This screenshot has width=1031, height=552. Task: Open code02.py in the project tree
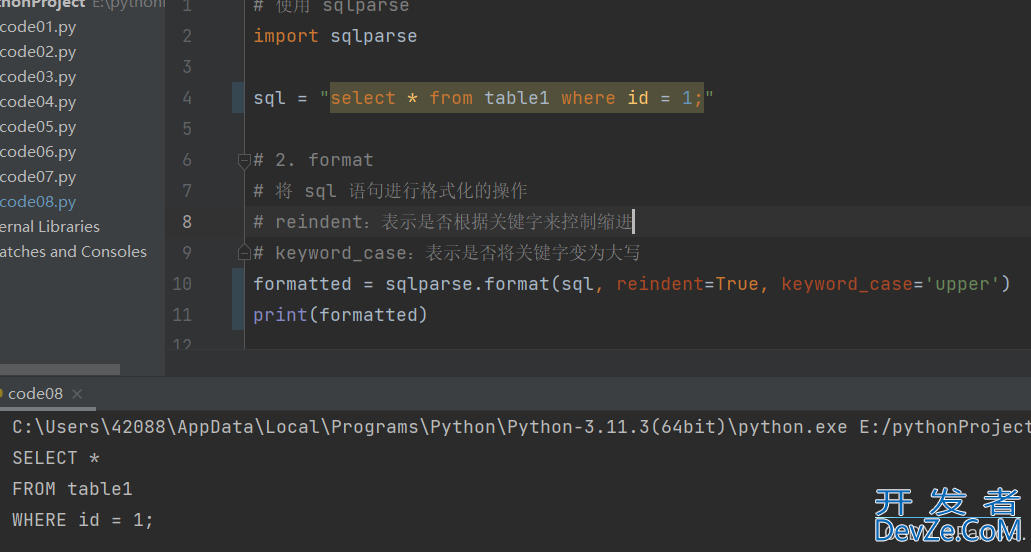38,53
